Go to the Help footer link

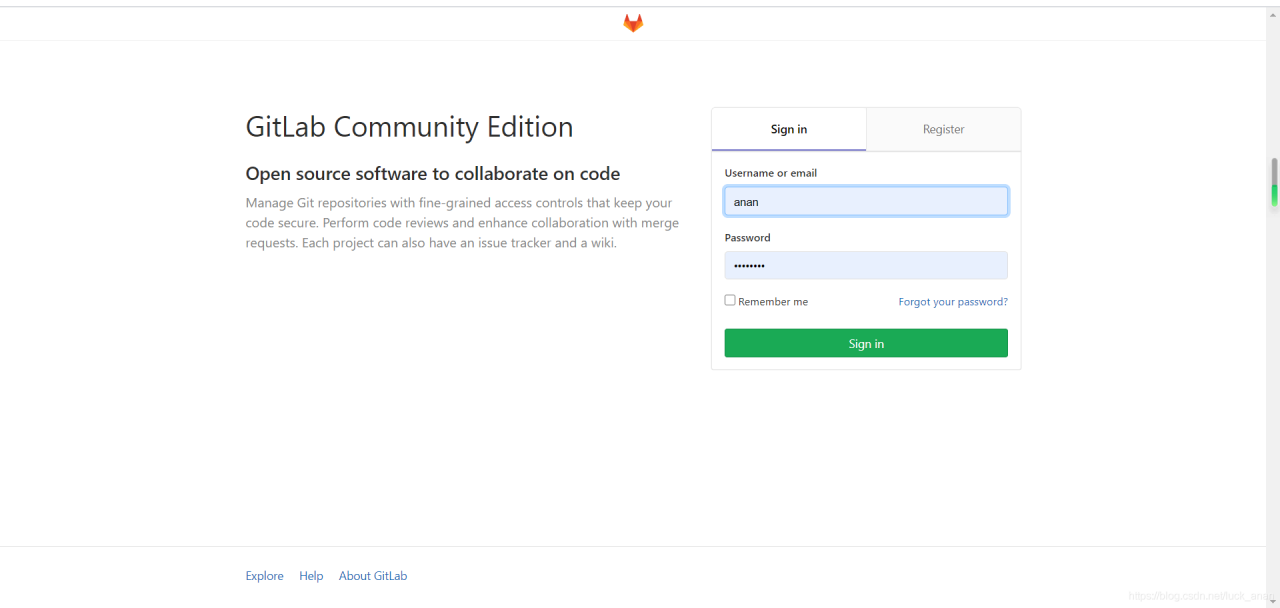tap(311, 576)
